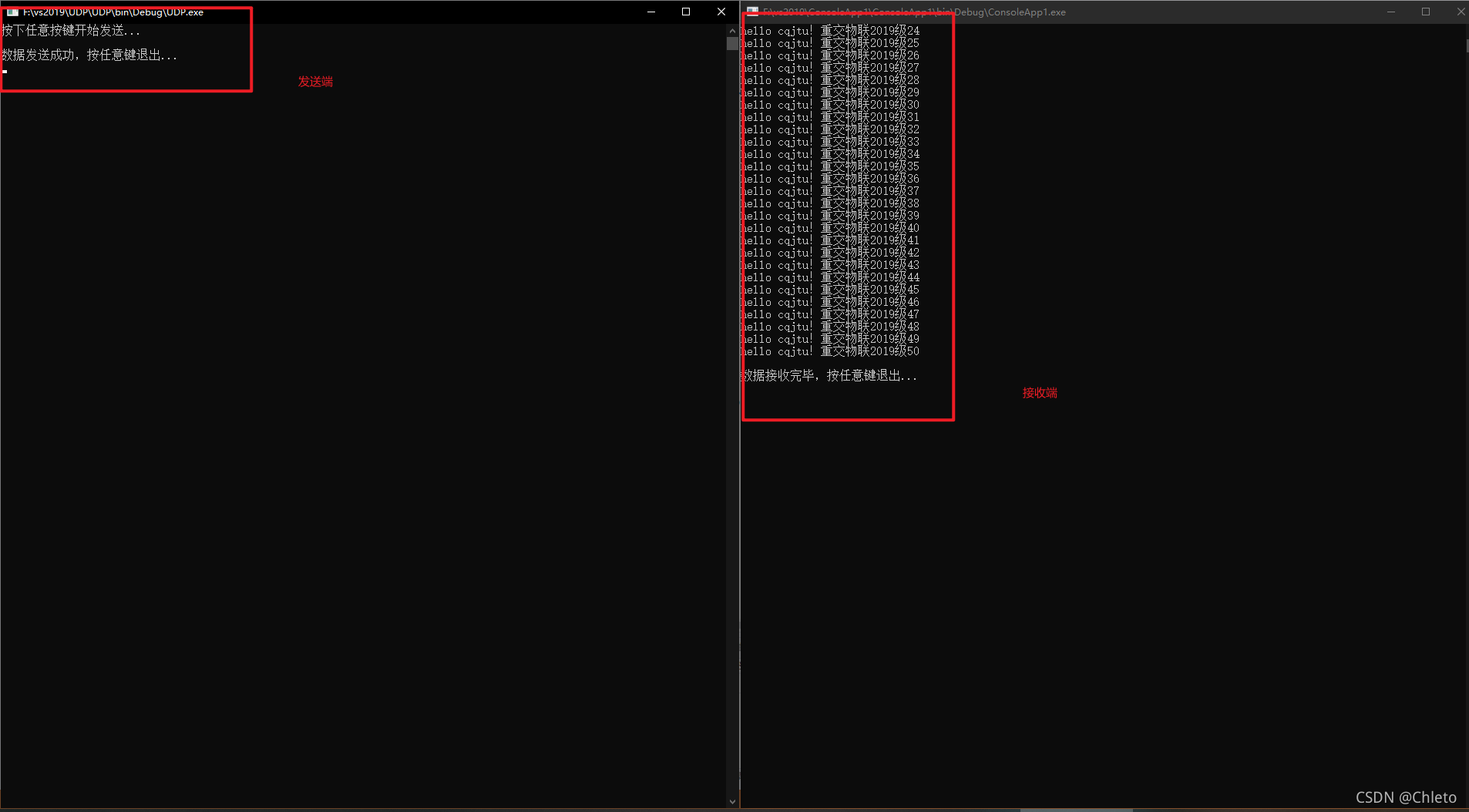Viewport: 1469px width, 812px height.
Task: Click the received line ending 2019级35
Action: 830,166
